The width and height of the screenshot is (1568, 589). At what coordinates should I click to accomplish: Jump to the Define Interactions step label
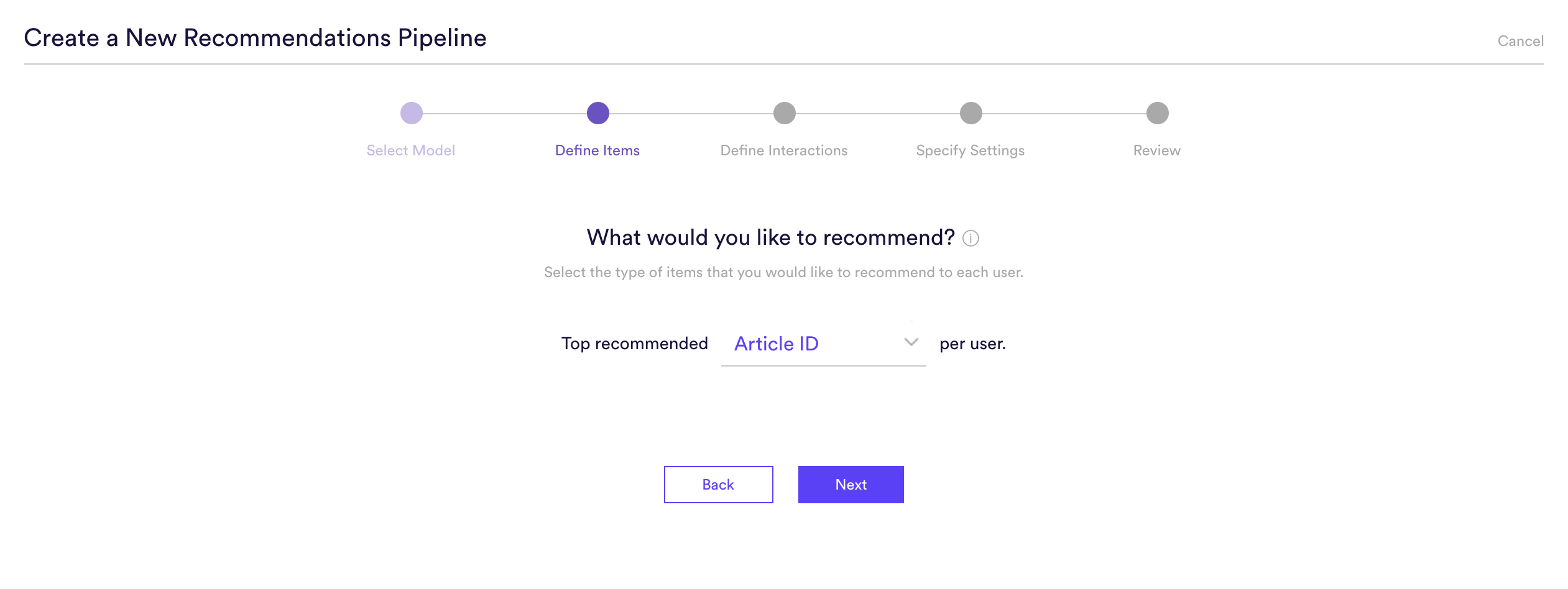click(784, 150)
